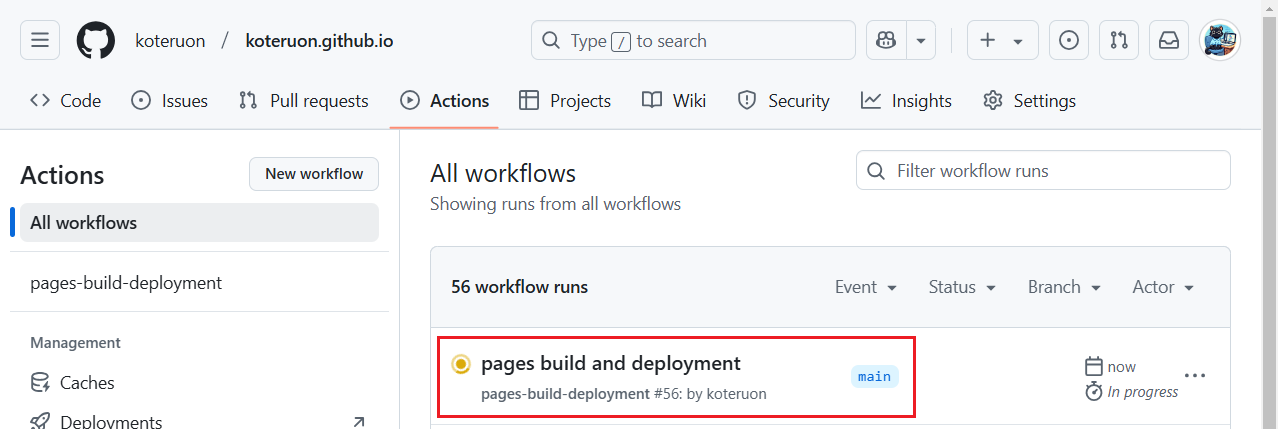
Task: Open the user profile avatar
Action: [1220, 40]
